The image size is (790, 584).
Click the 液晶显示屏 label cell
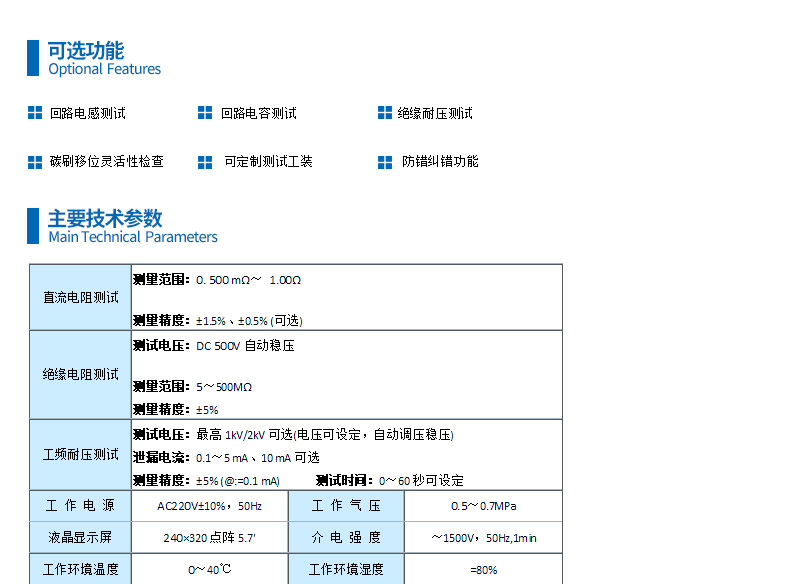[x=81, y=537]
